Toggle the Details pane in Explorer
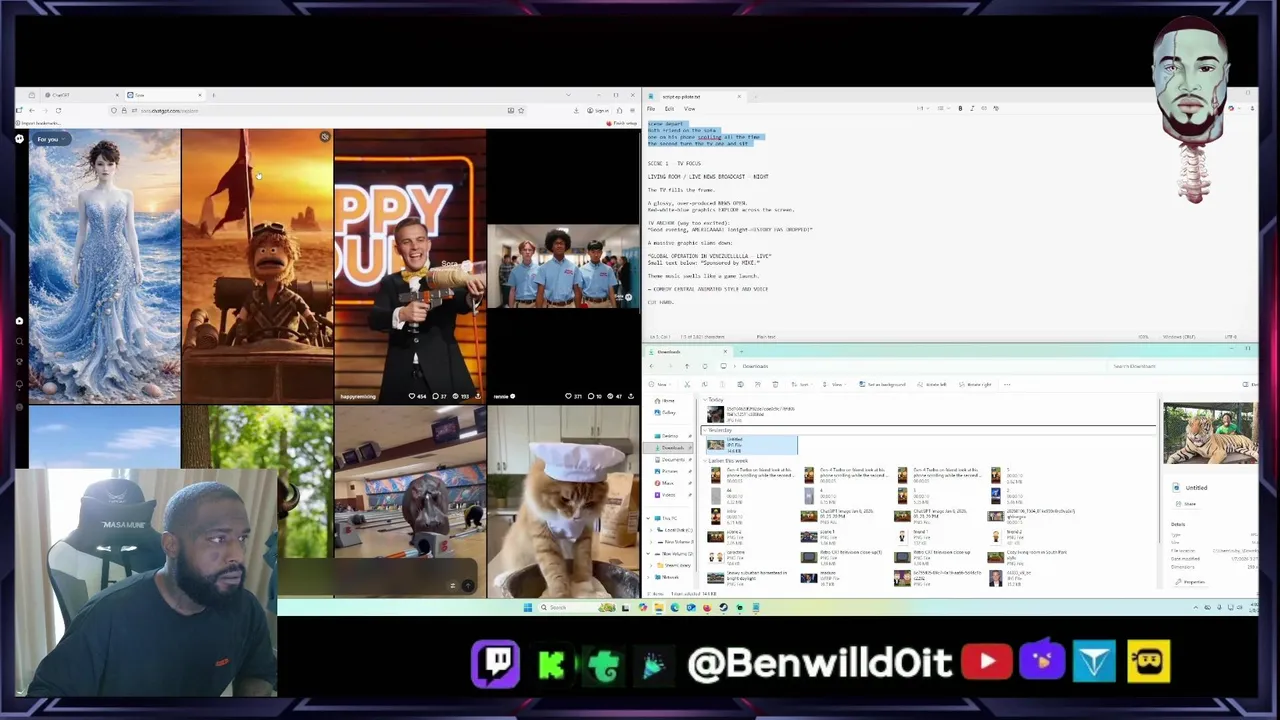This screenshot has width=1280, height=720. click(1250, 385)
